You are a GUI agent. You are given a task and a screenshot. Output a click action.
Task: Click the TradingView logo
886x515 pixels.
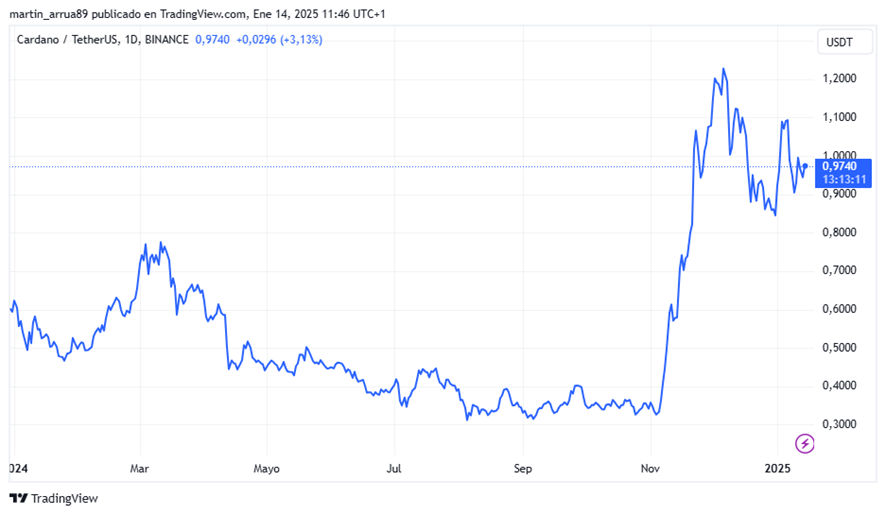18,498
